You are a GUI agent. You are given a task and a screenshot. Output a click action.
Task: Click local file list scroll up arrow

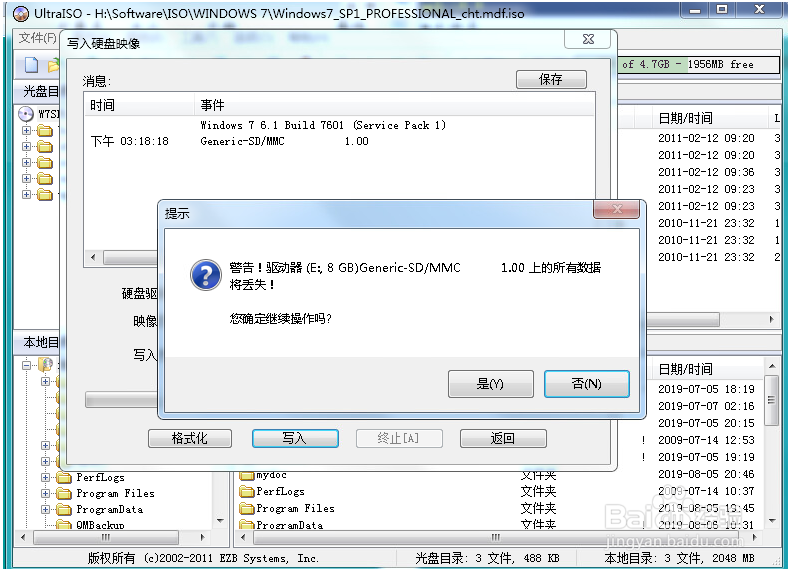click(772, 366)
